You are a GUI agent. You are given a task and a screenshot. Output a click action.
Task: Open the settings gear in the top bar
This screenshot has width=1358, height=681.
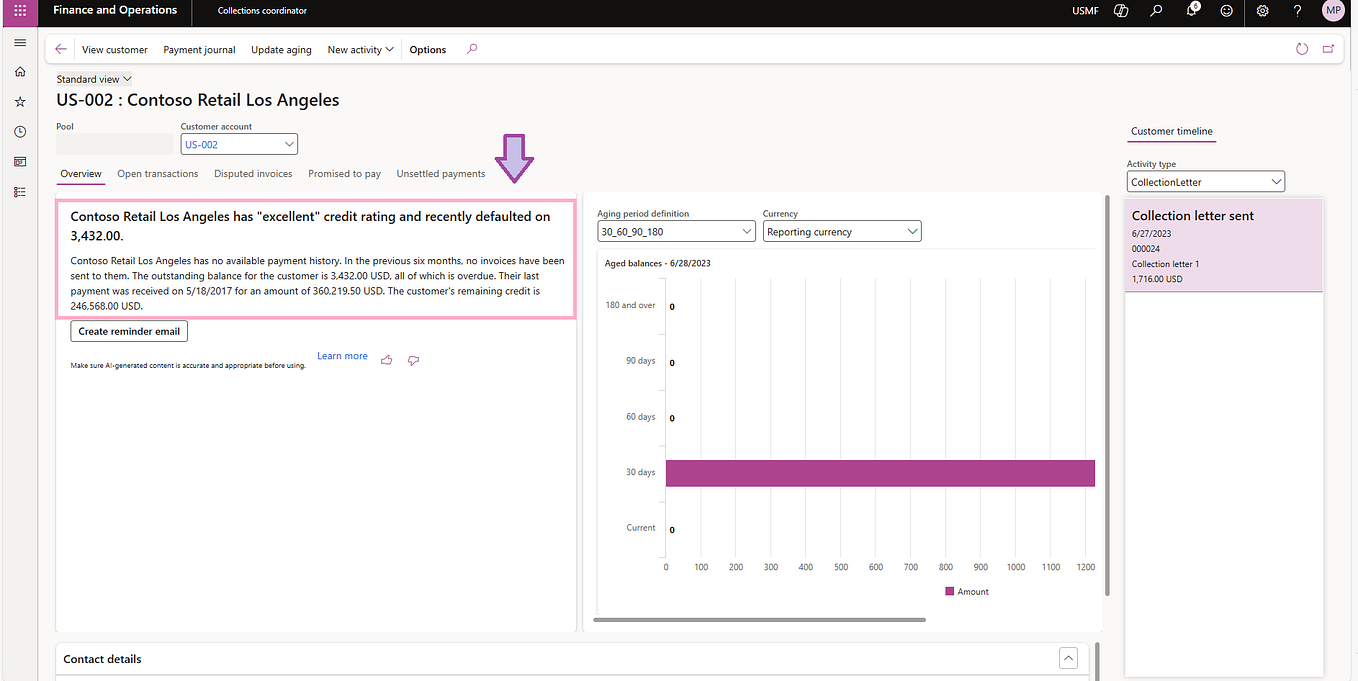(x=1262, y=12)
